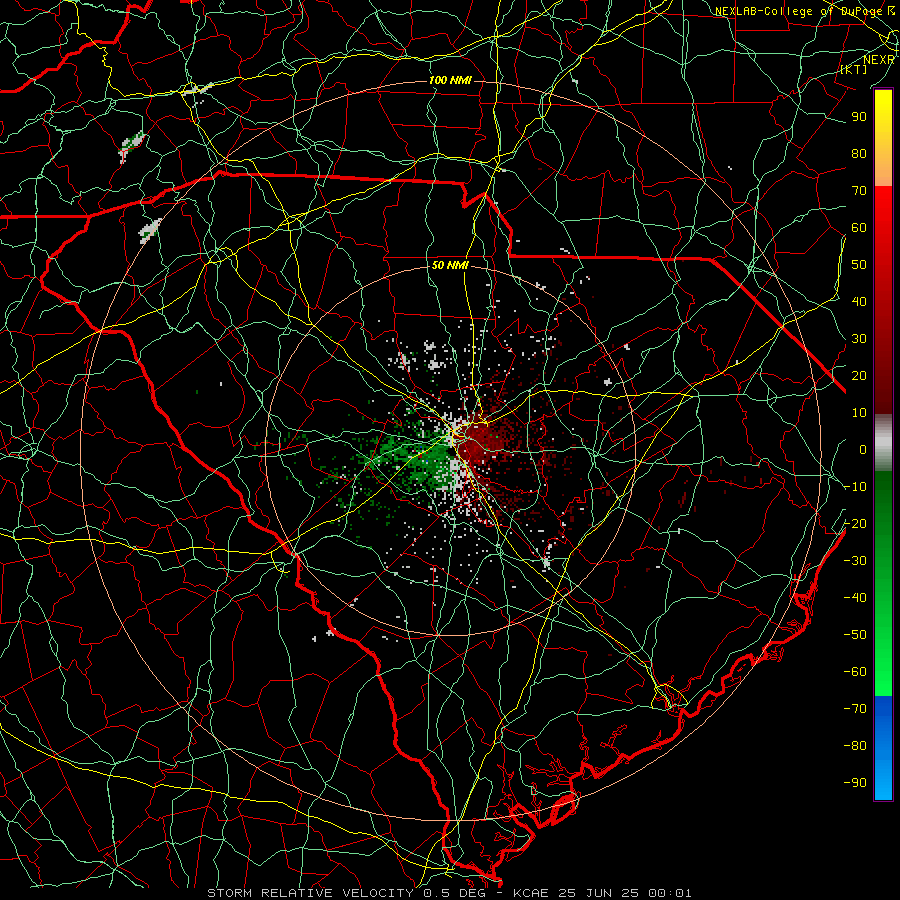Click the 90 value on velocity scale
The height and width of the screenshot is (900, 900).
coord(859,117)
